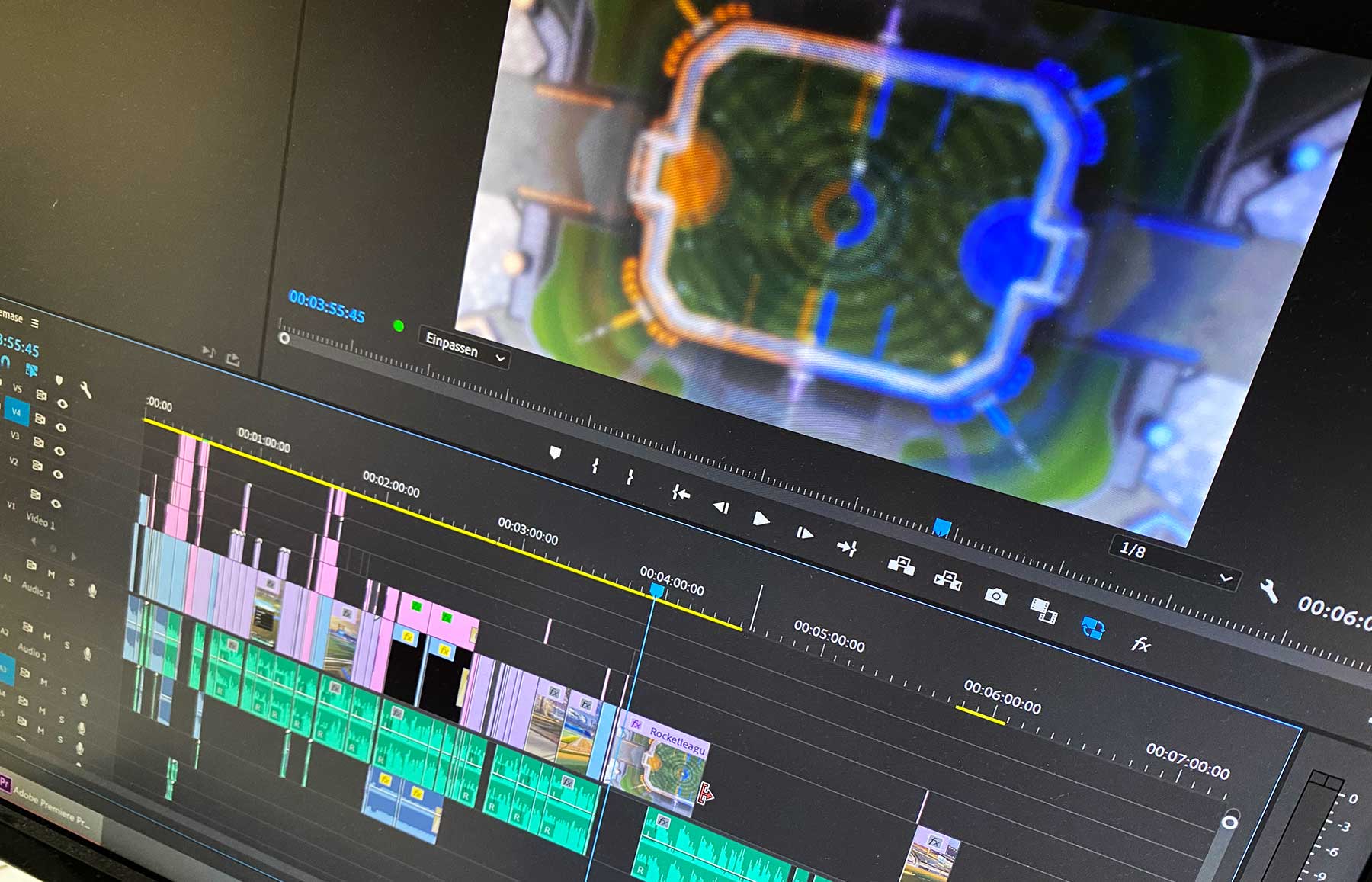1372x882 pixels.
Task: Click the green status dot by Einpassen
Action: (398, 326)
